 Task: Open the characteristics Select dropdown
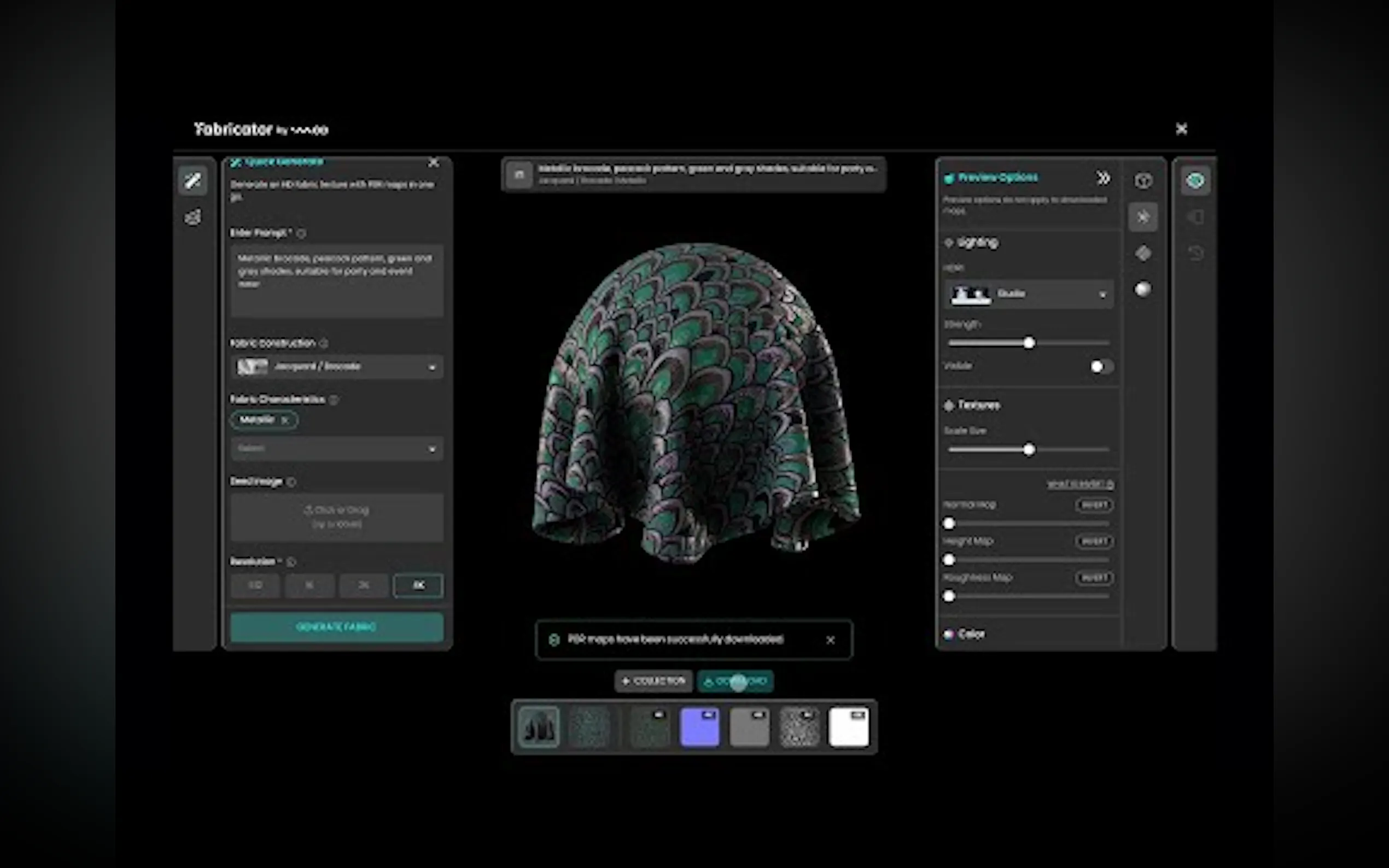pos(337,449)
